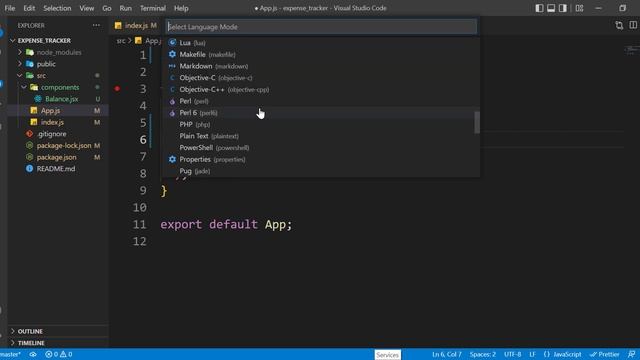
Task: Expand the OUTLINE section
Action: pos(30,331)
